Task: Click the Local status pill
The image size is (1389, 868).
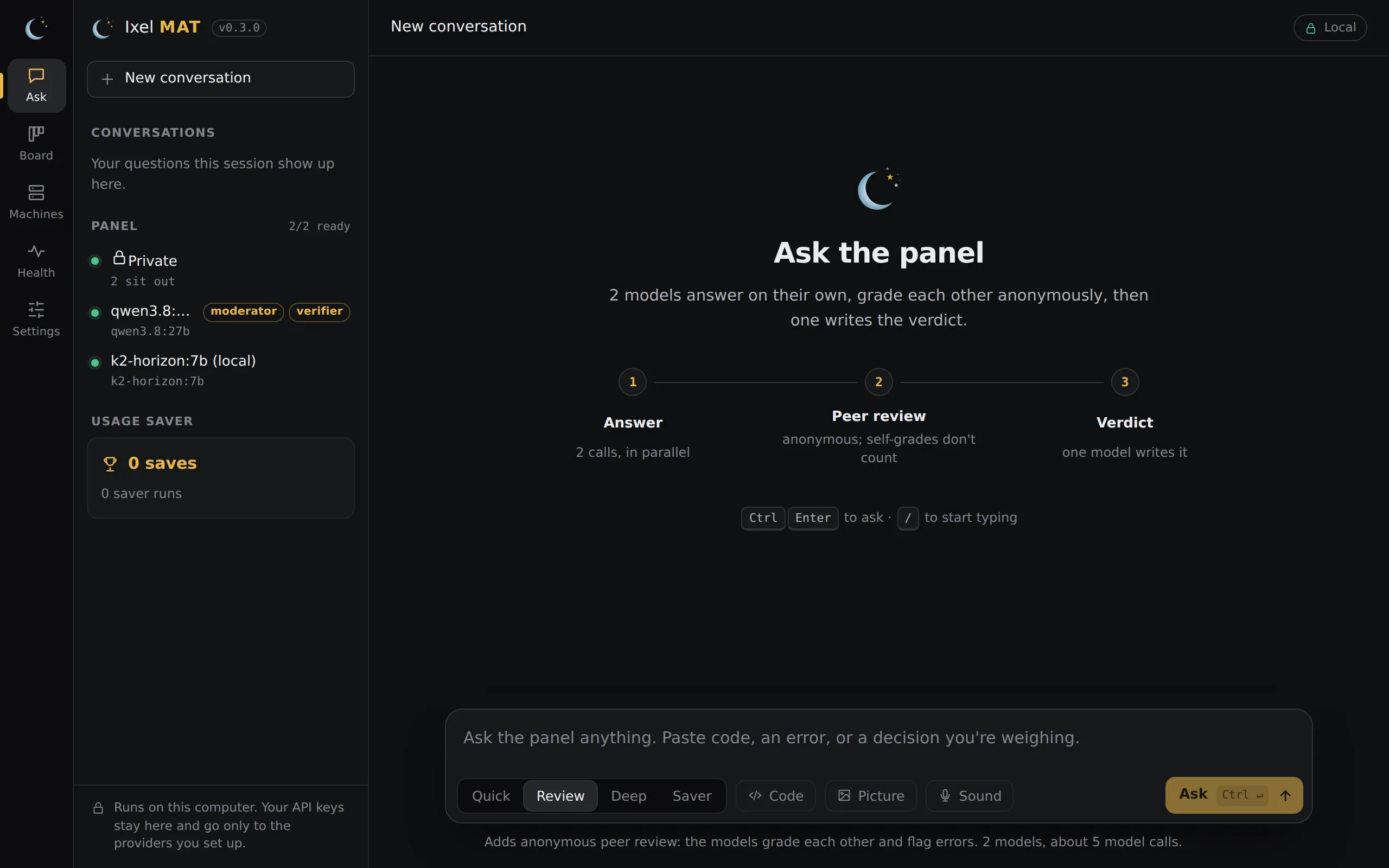Action: [1330, 28]
